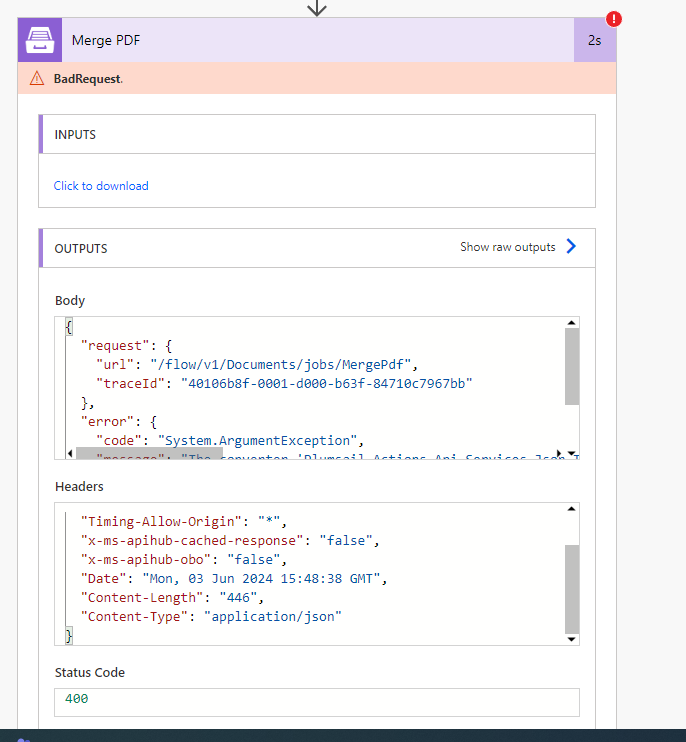Click the Headers vertical scrollbar thumb
Viewport: 686px width, 742px height.
(571, 588)
